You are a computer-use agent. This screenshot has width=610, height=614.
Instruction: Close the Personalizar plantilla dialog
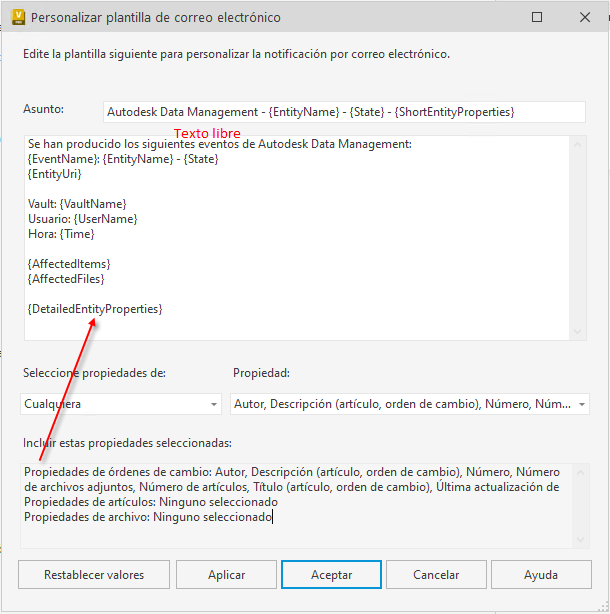tap(585, 17)
